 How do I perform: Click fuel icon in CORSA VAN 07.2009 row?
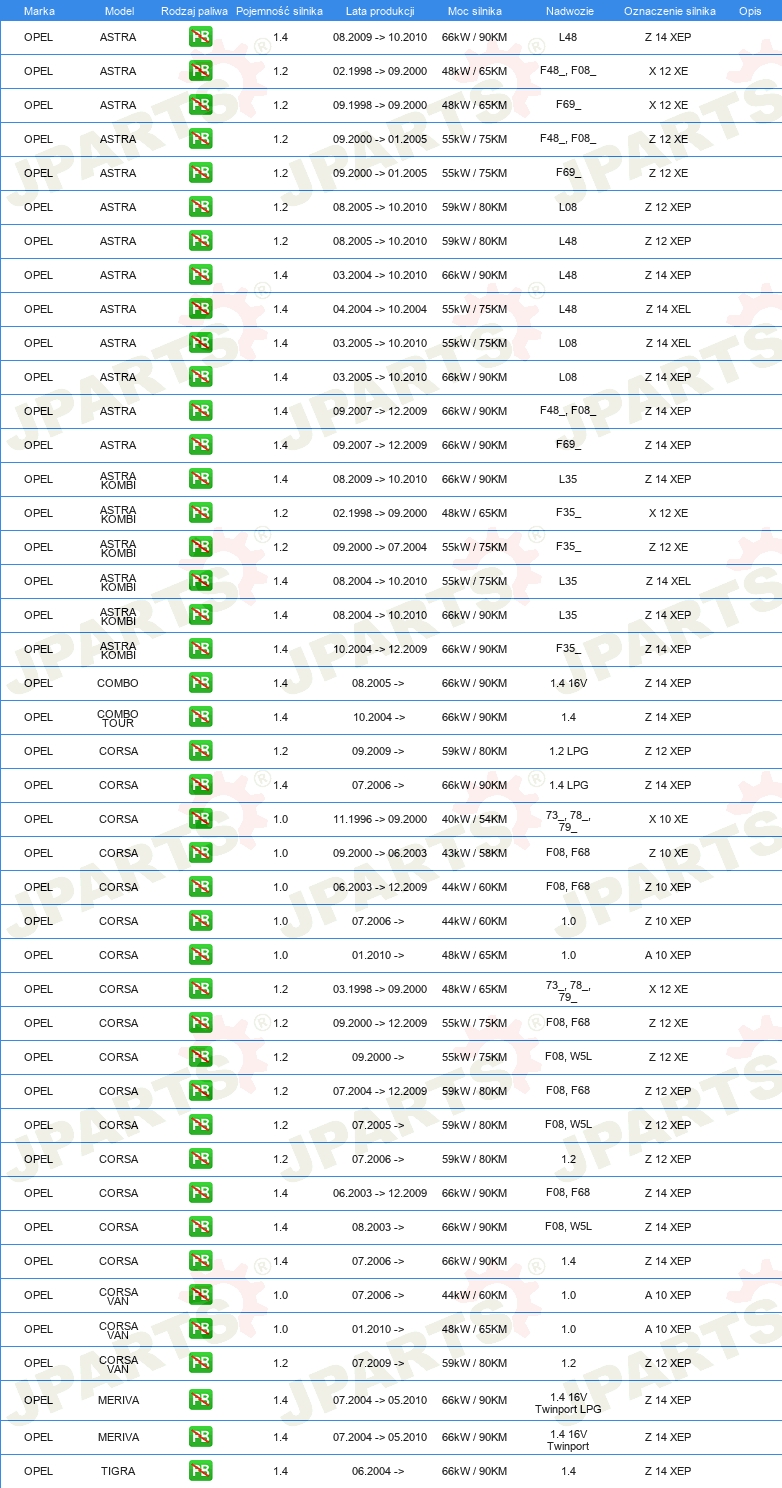[200, 1363]
